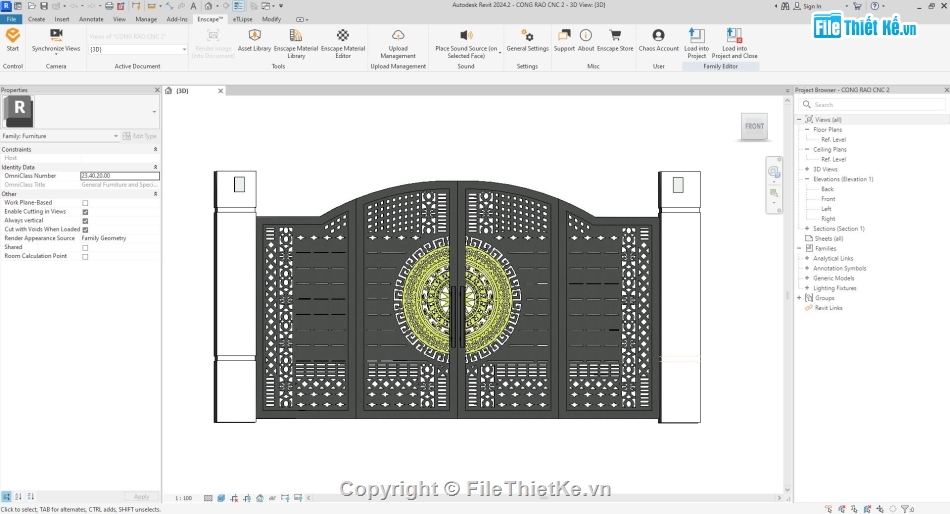Select Lighting Fixtures in Families
The image size is (950, 514).
click(834, 288)
